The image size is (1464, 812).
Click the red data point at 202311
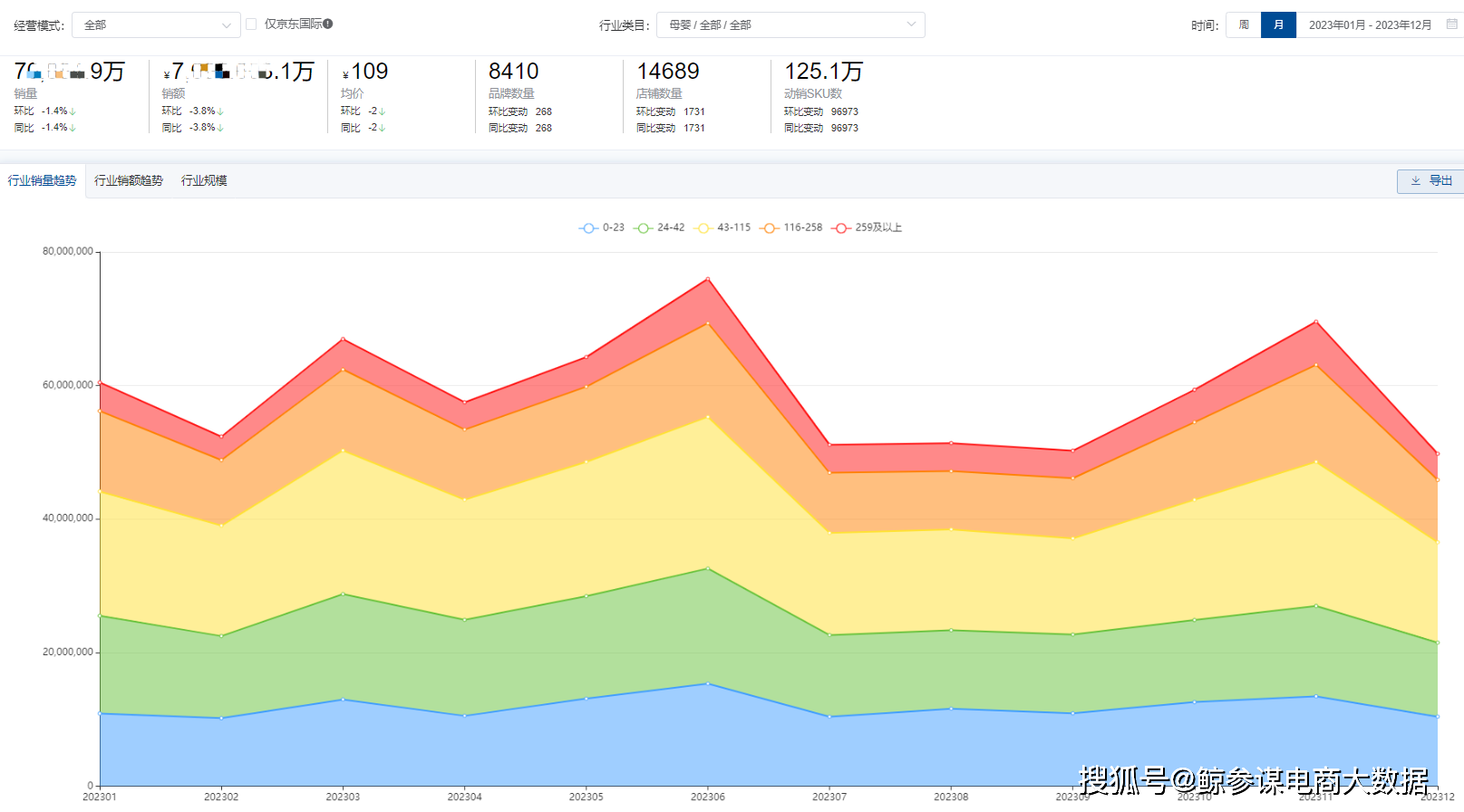[x=1316, y=322]
